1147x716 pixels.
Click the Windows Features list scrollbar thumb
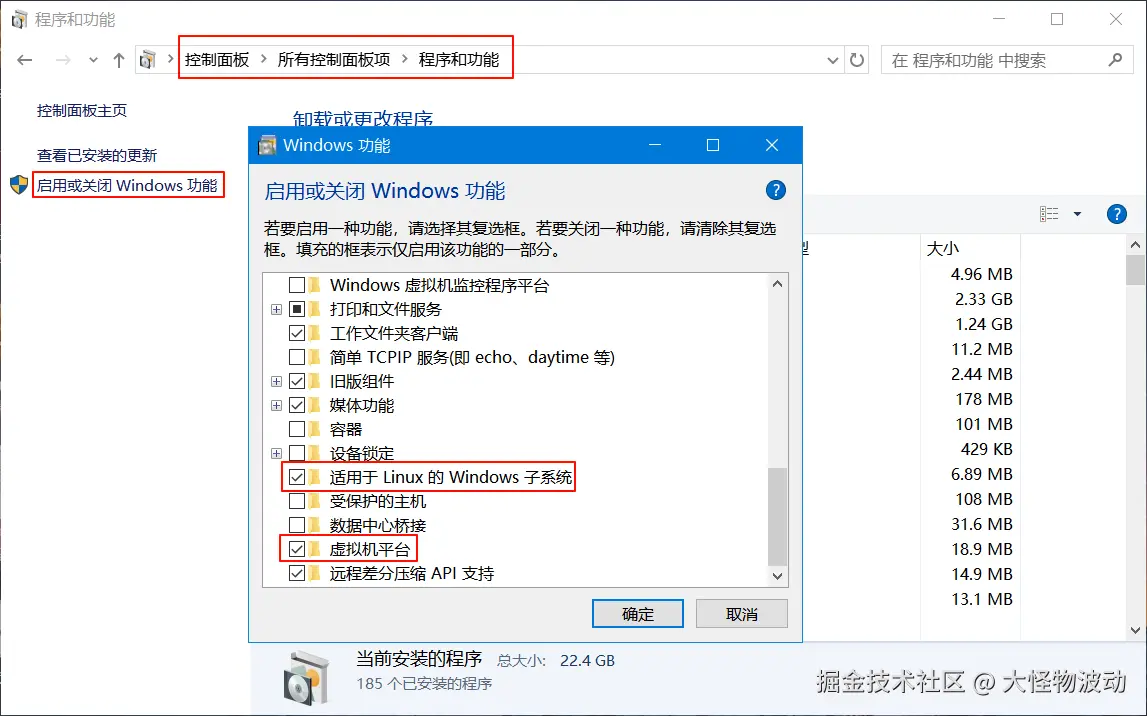778,516
